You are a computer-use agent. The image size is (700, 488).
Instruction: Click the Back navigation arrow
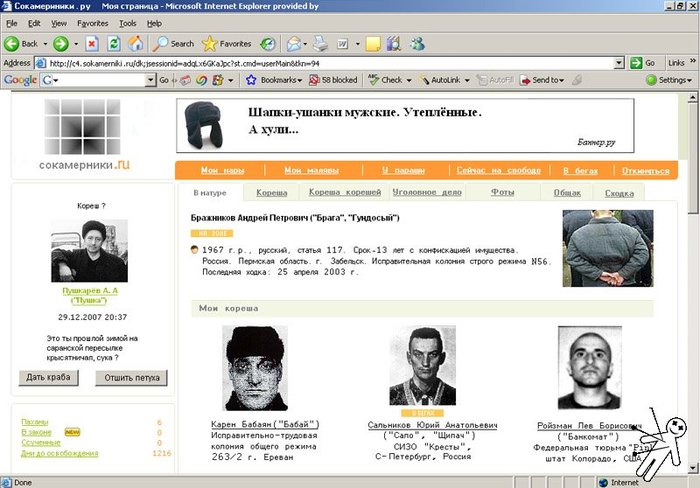[12, 44]
